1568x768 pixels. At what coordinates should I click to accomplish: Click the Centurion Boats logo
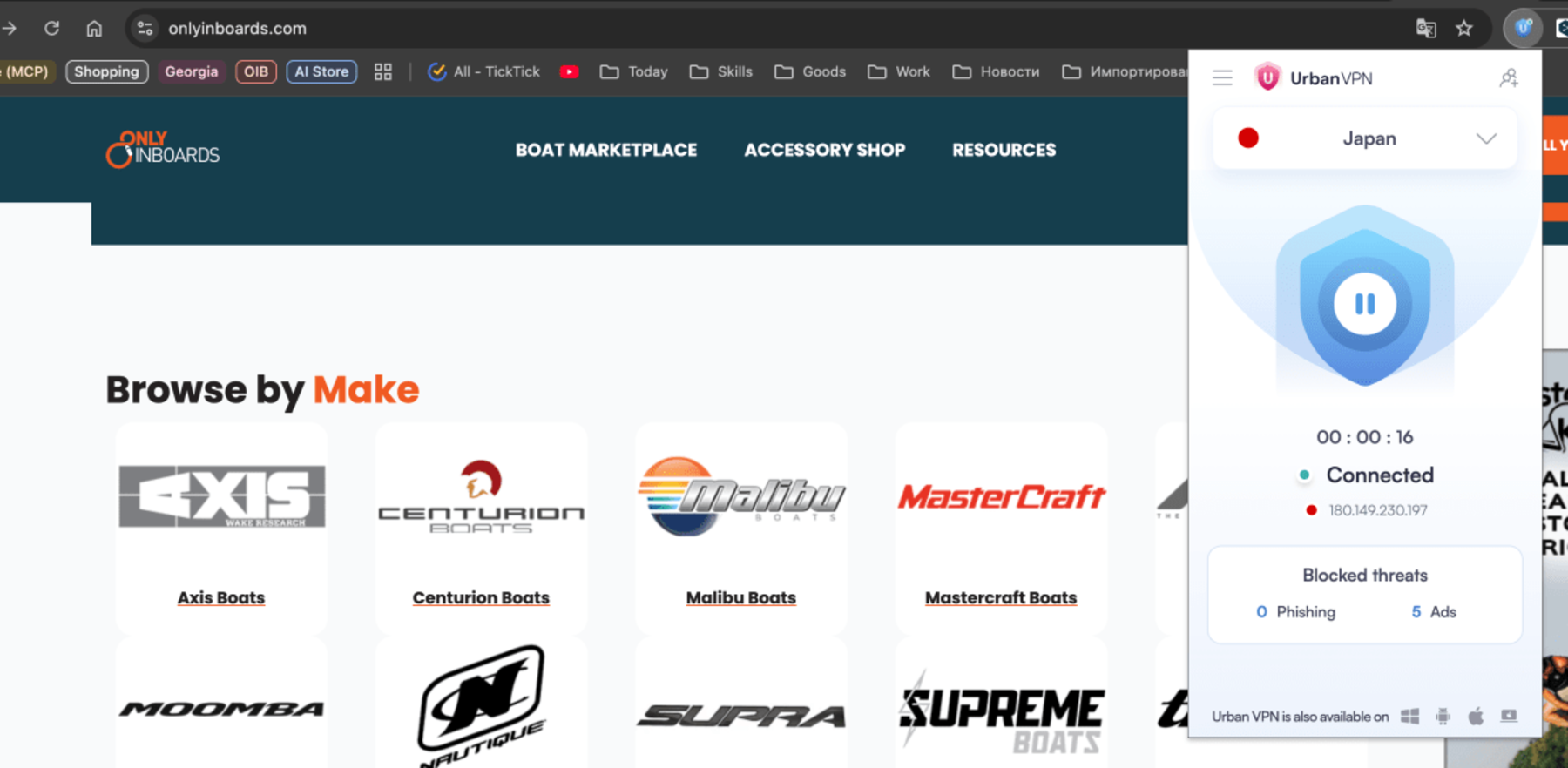click(x=481, y=496)
